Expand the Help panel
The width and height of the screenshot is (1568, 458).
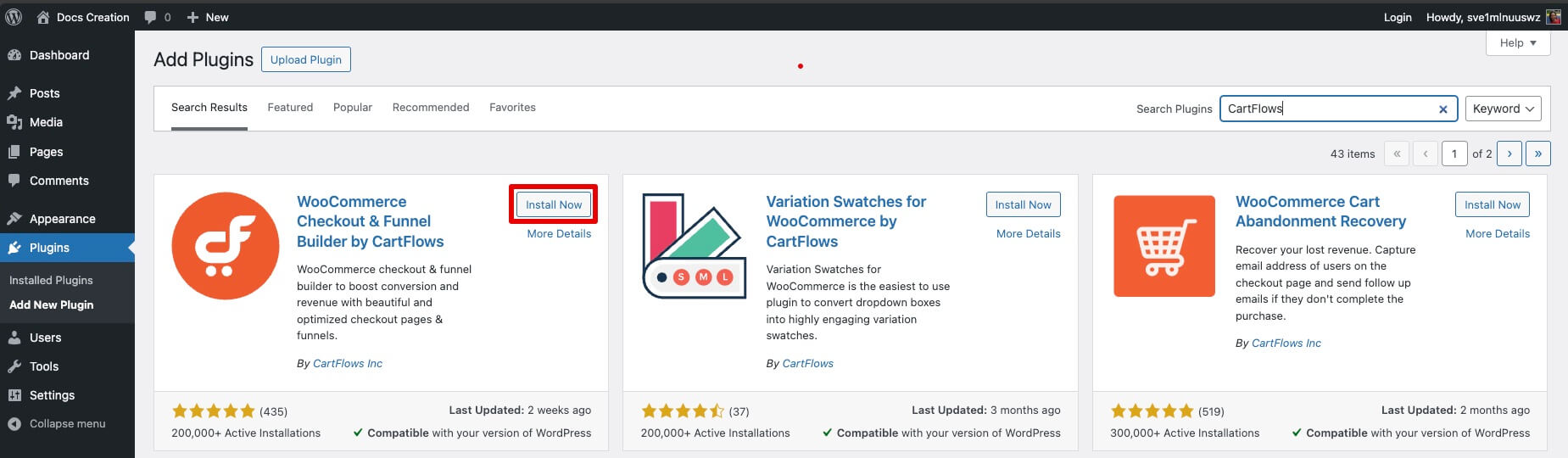coord(1517,43)
